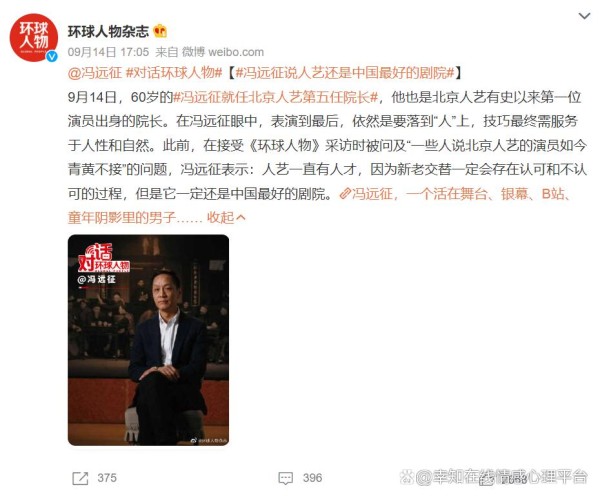Click the chain link icon before 冯远征 article
Image resolution: width=600 pixels, height=498 pixels.
[x=345, y=194]
